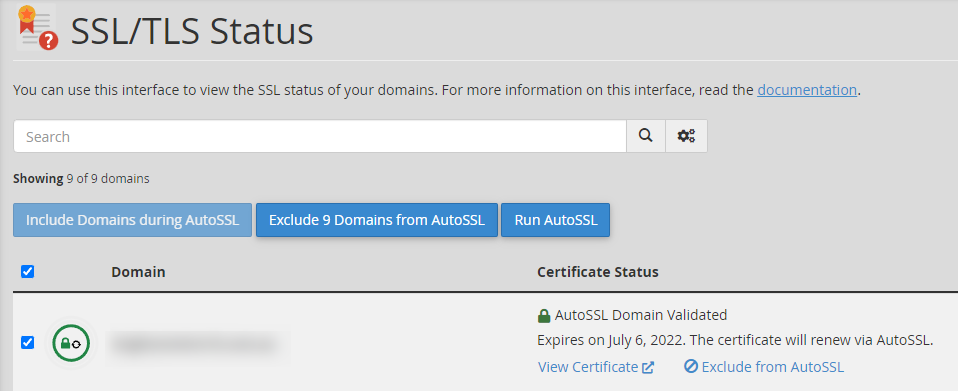Uncheck the first domain row checkbox
This screenshot has height=391, width=958.
[x=27, y=342]
